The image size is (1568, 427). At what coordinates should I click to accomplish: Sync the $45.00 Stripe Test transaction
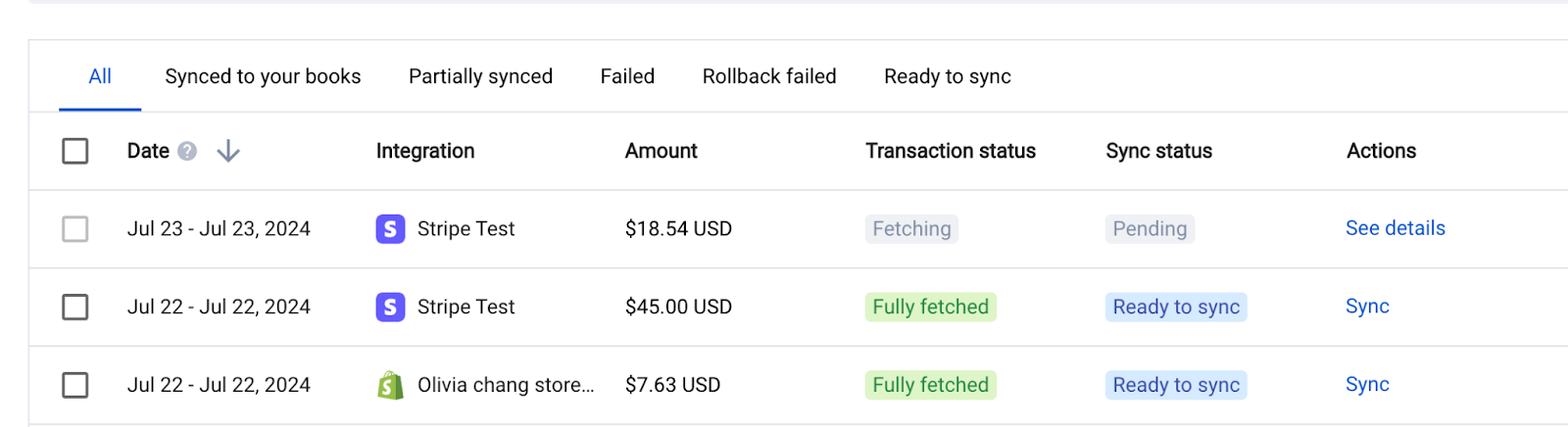[x=1367, y=307]
